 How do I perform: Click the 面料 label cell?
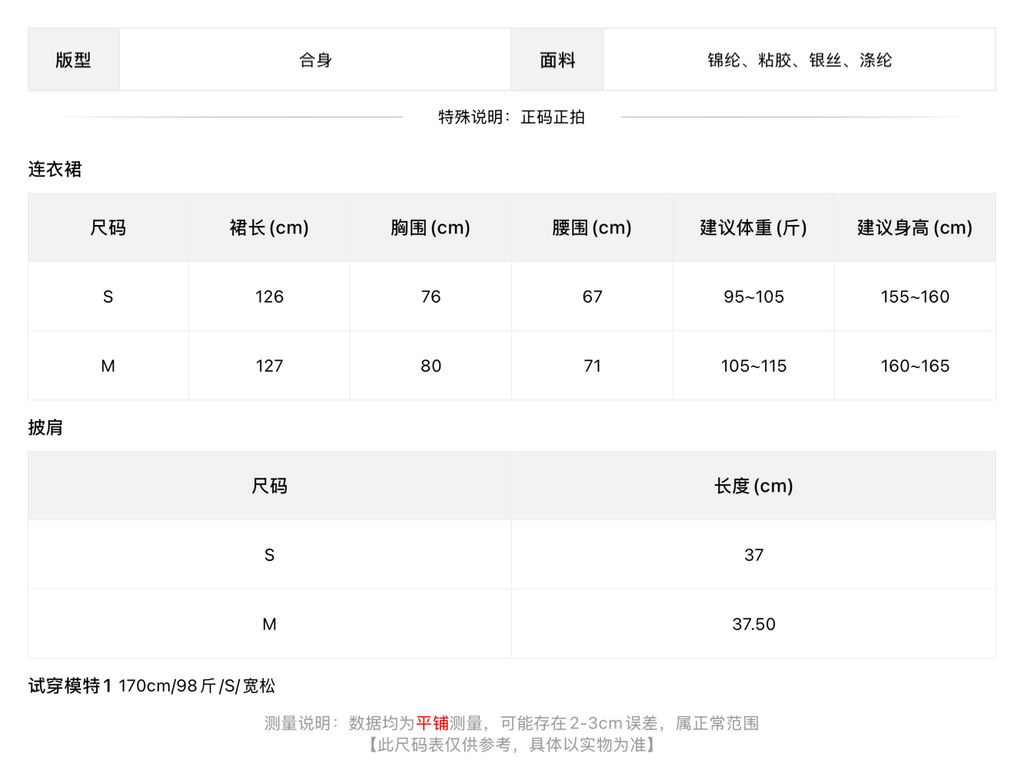[558, 59]
